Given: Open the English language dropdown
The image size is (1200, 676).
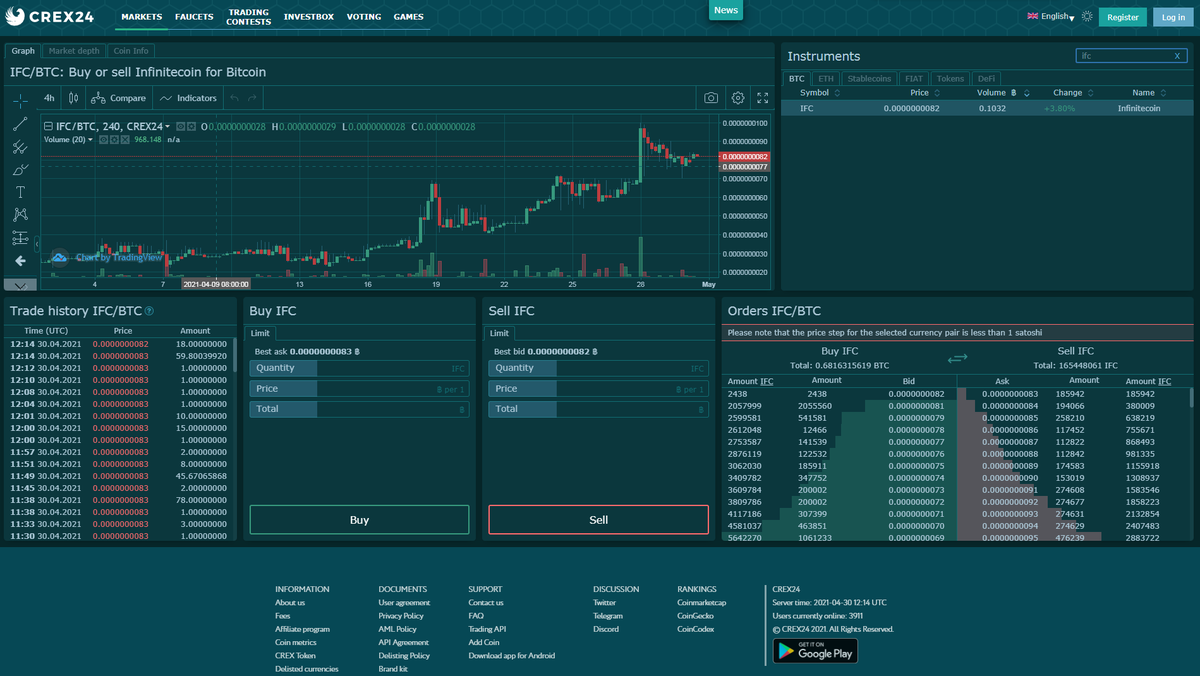Looking at the screenshot, I should (x=1050, y=17).
